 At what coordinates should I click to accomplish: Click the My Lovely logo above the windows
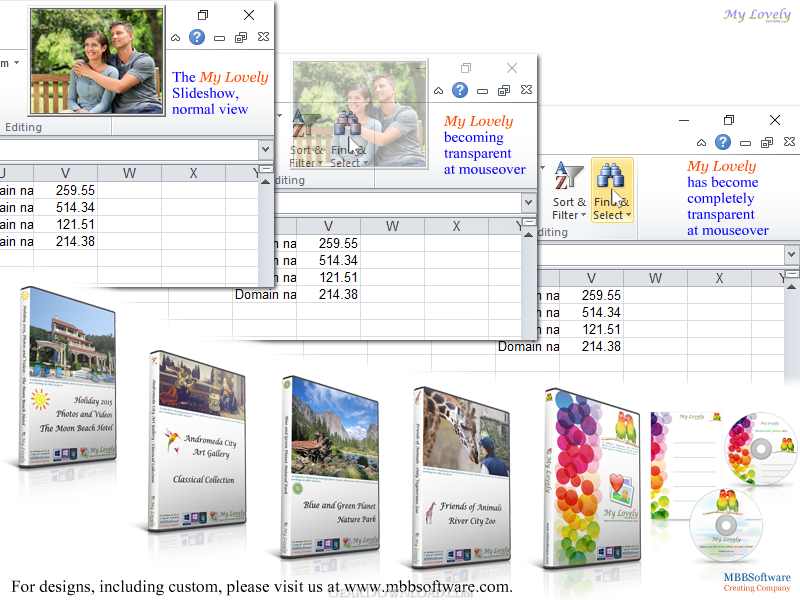(x=757, y=15)
